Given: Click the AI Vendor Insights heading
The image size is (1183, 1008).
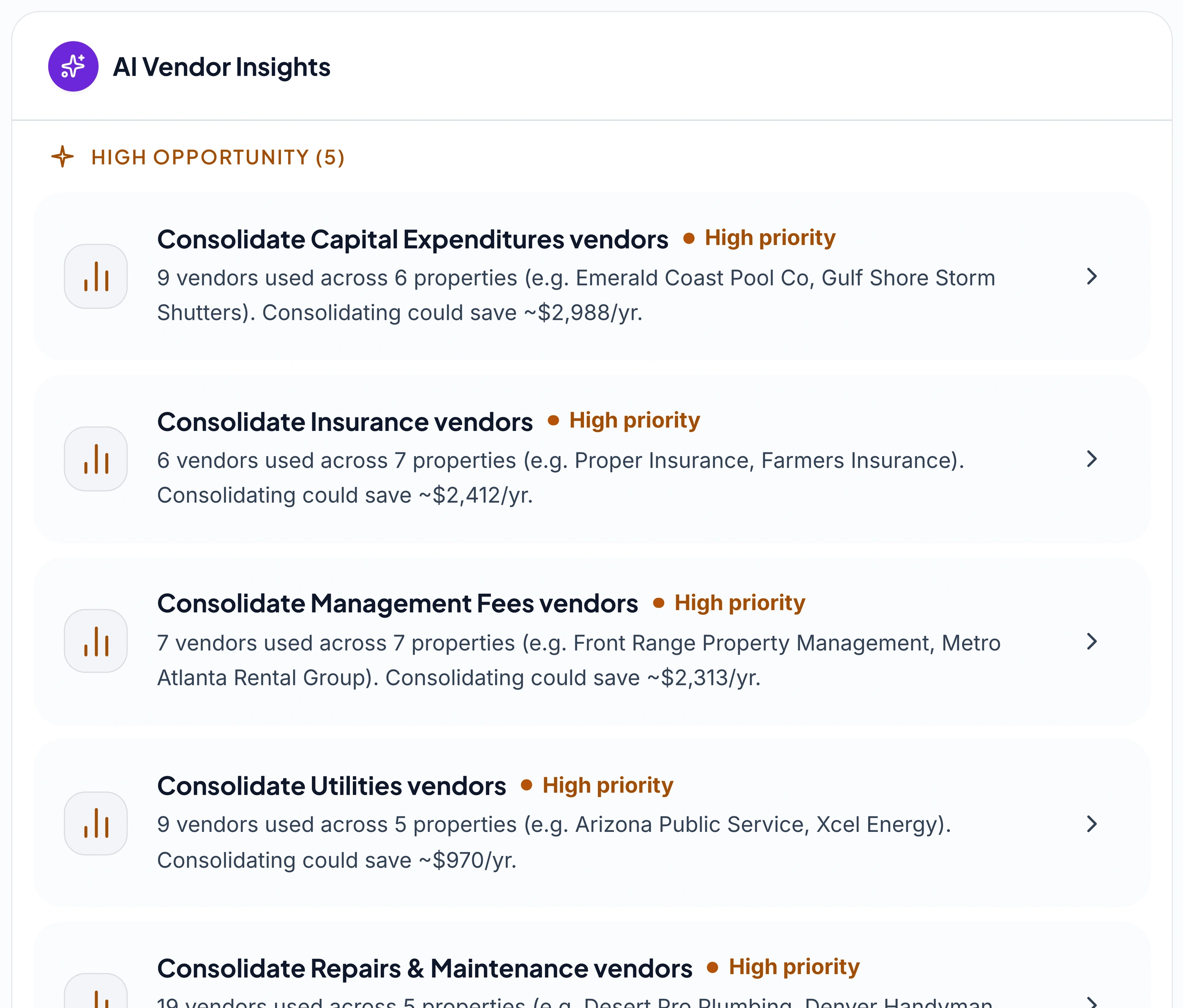Looking at the screenshot, I should (221, 67).
